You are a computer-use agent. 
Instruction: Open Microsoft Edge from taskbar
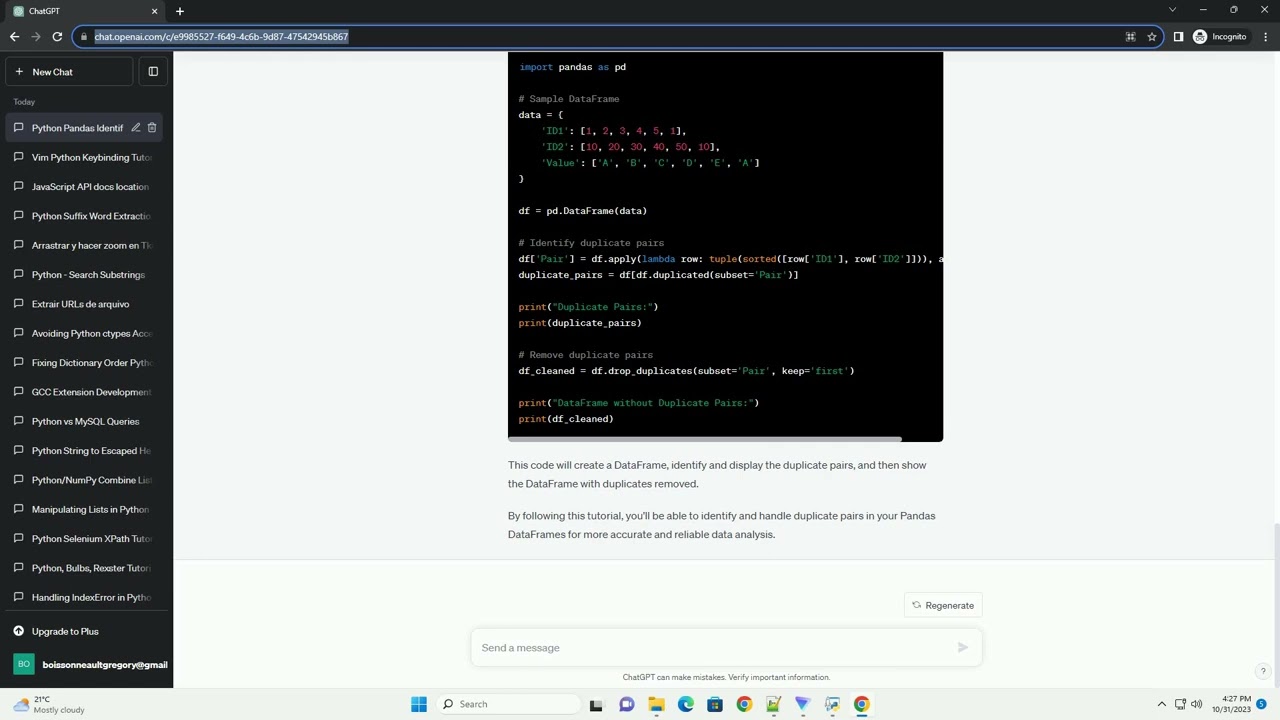[685, 704]
